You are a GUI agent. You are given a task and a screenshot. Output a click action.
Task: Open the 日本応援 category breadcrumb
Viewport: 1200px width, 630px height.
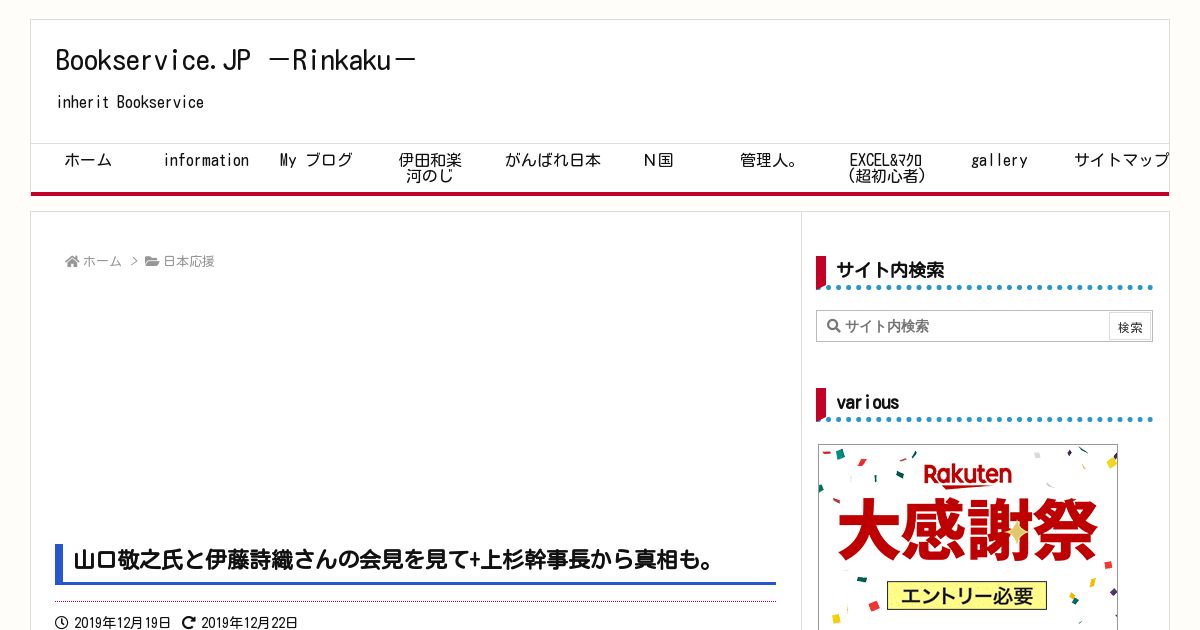189,261
